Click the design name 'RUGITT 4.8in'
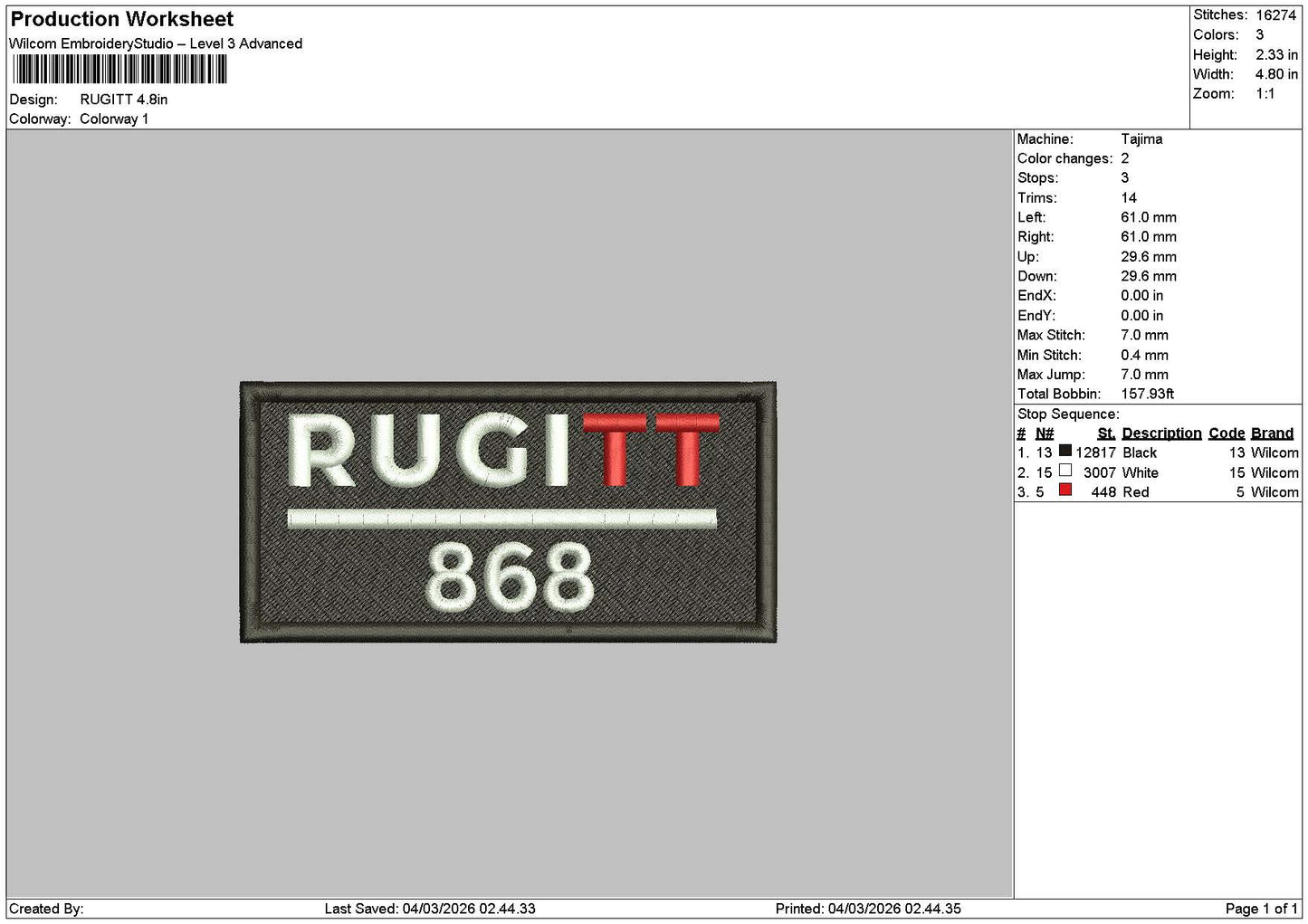 click(x=124, y=100)
